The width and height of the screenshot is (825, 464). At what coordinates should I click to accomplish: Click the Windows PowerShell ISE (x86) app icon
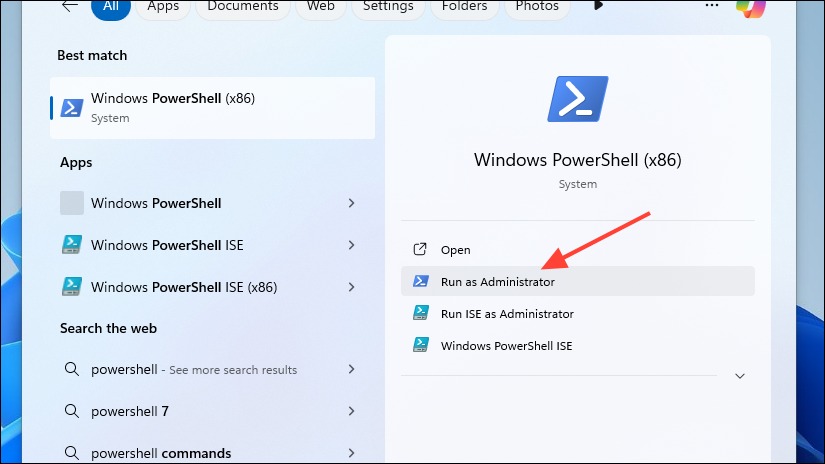point(72,287)
